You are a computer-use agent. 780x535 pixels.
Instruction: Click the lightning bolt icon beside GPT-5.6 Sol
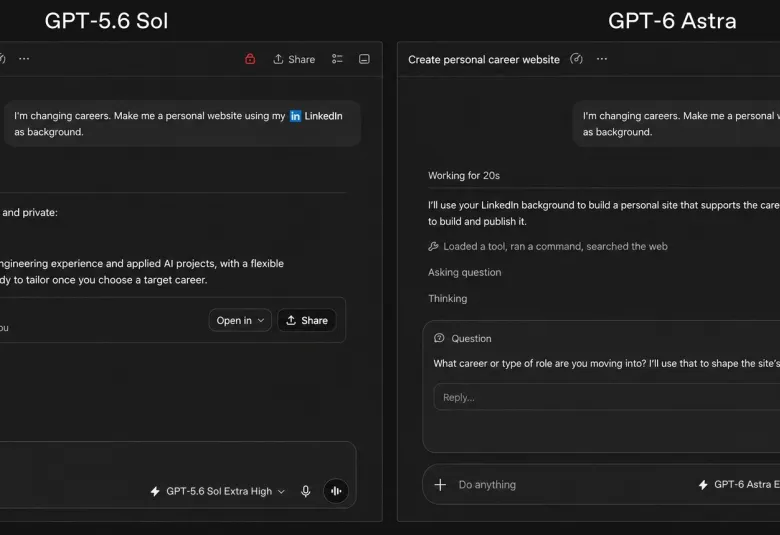(155, 491)
